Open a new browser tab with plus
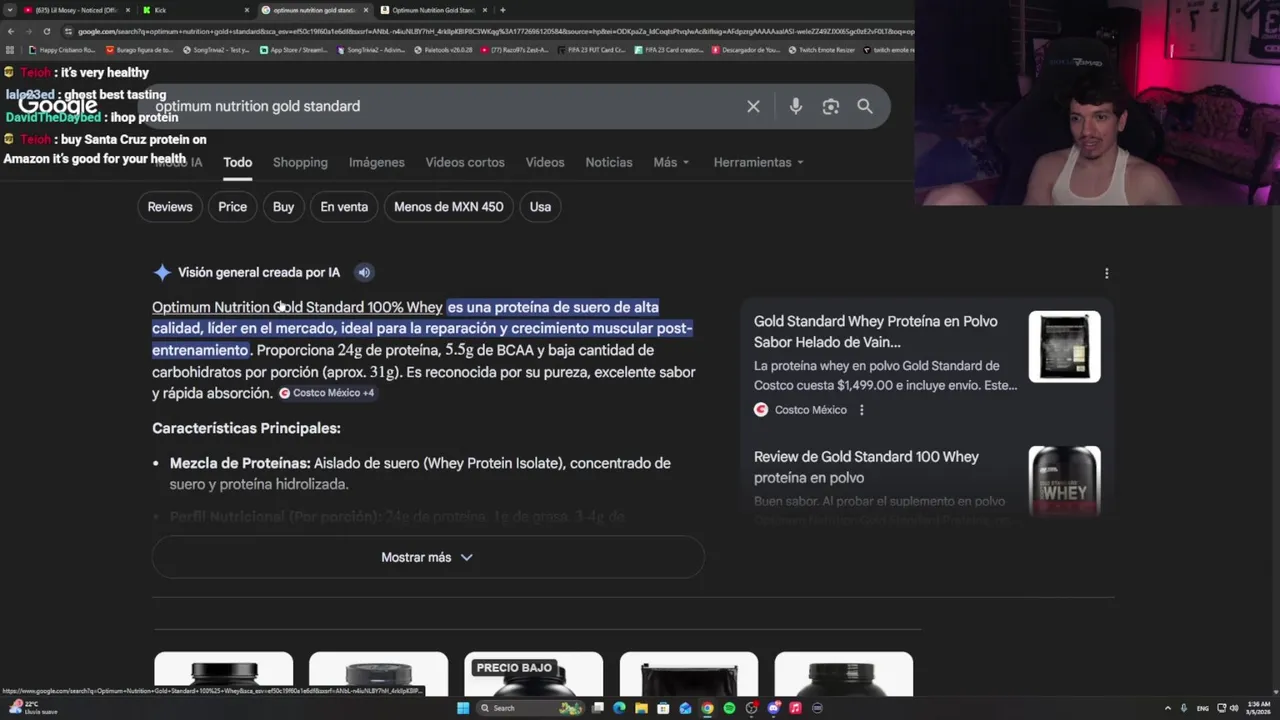The image size is (1280, 720). [x=503, y=10]
